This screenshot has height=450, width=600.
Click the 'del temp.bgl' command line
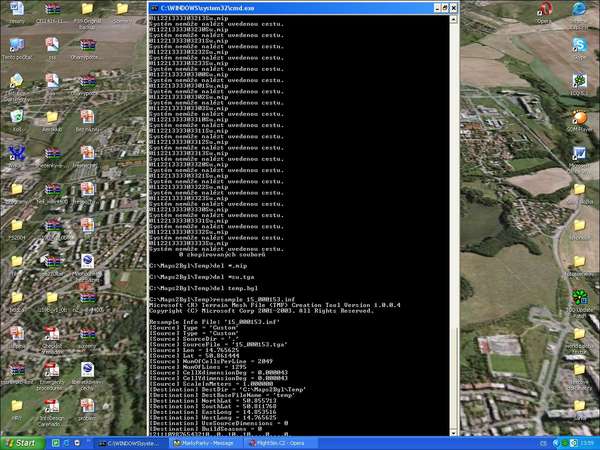pos(204,288)
